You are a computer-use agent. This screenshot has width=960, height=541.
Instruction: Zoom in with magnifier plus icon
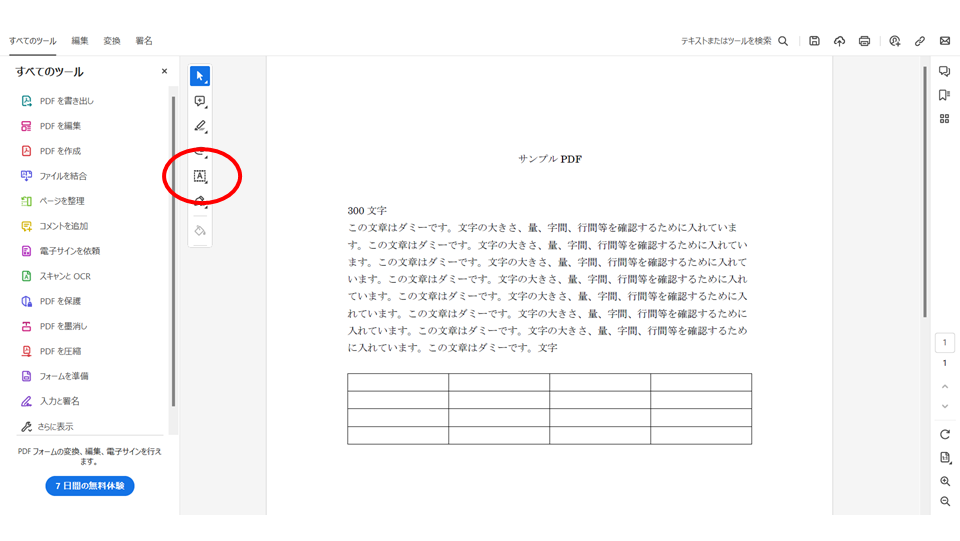coord(945,481)
